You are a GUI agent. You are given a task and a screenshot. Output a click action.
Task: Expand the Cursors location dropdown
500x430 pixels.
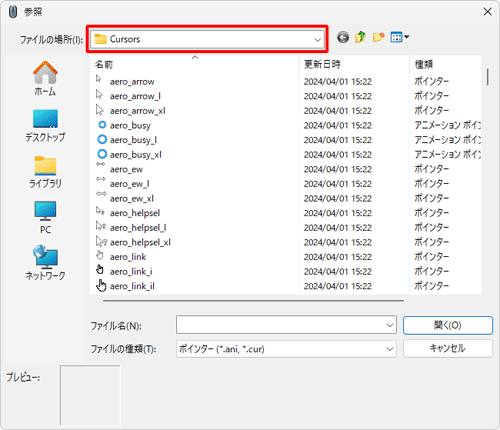[317, 40]
